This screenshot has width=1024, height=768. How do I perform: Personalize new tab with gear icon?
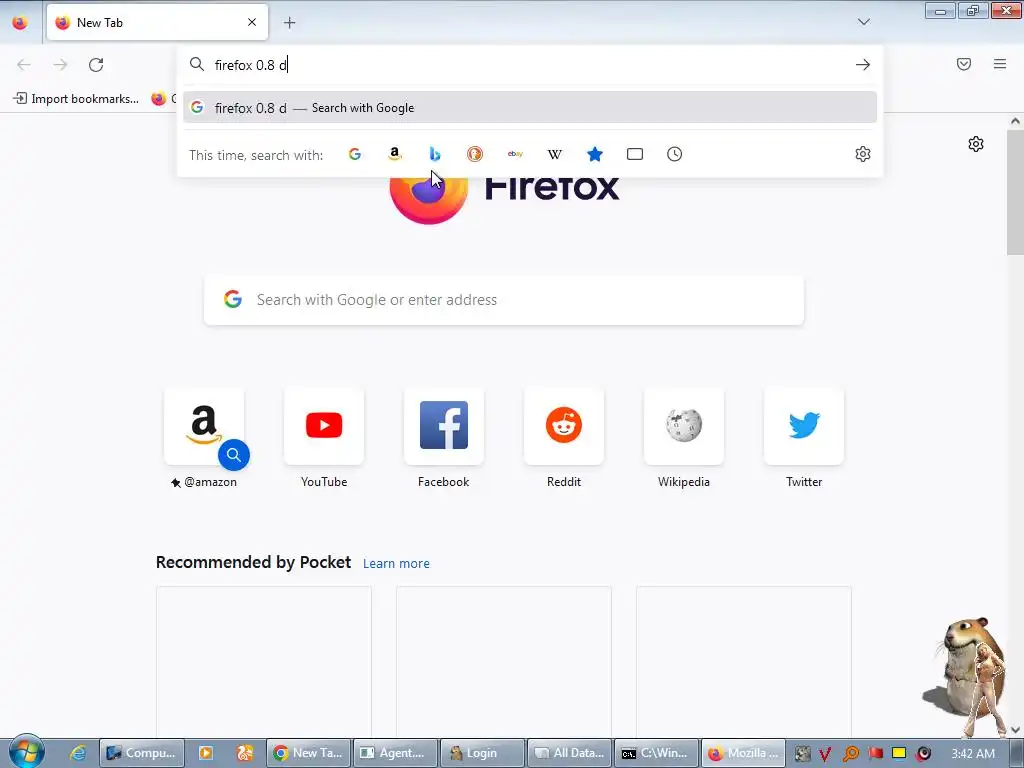976,144
